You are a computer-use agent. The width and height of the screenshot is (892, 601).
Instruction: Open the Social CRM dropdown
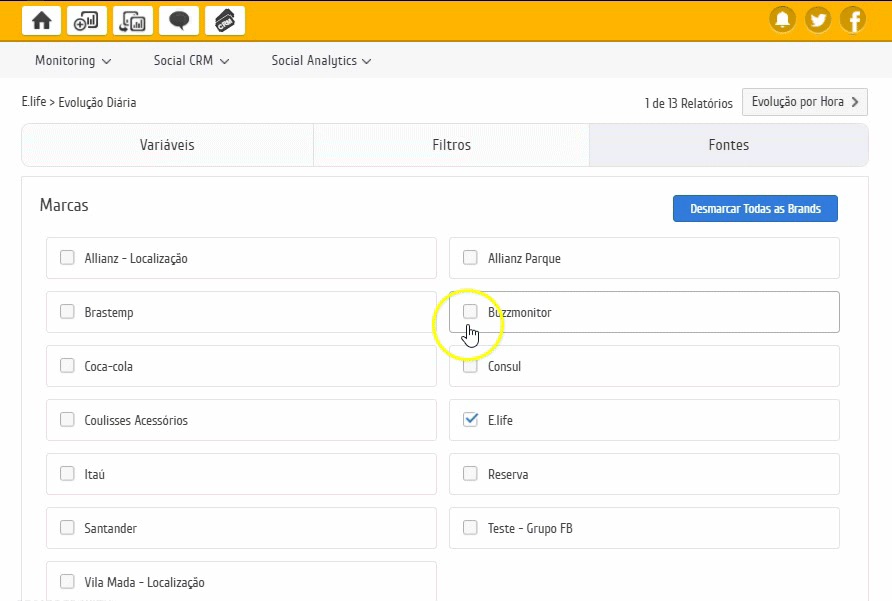191,61
